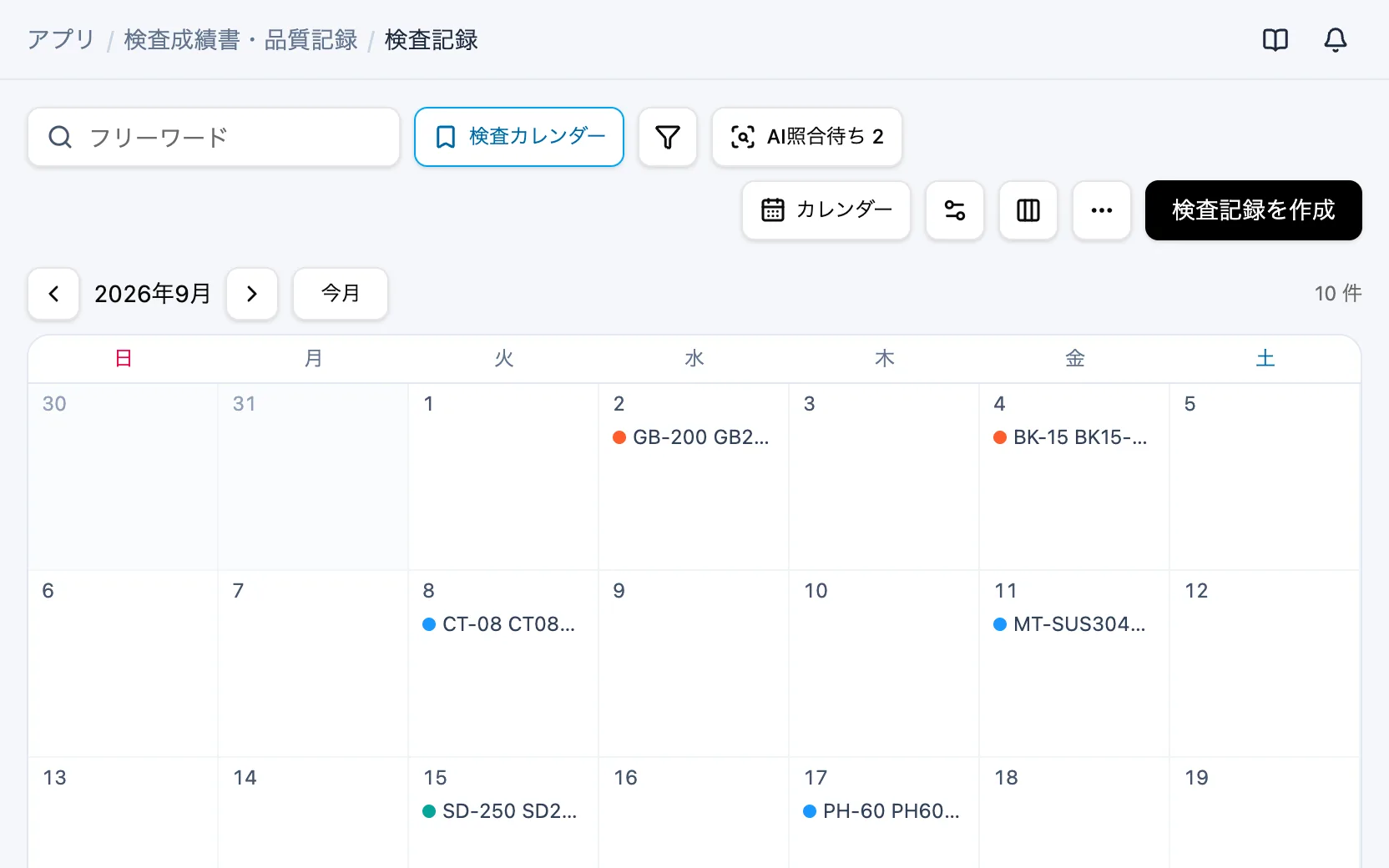This screenshot has height=868, width=1389.
Task: Select calendar day 14
Action: (x=313, y=813)
